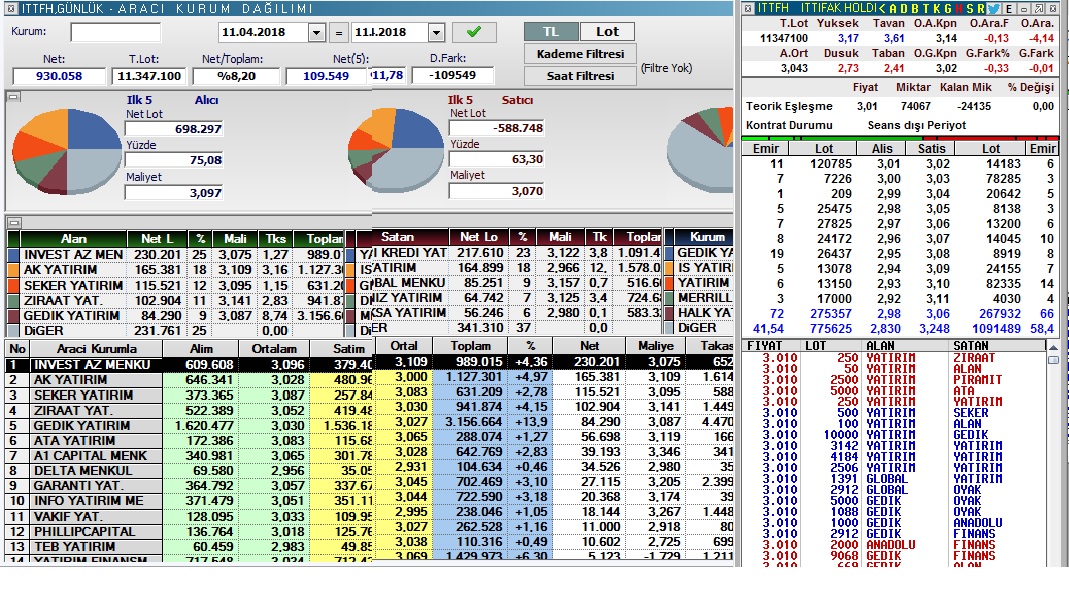Image resolution: width=1069 pixels, height=614 pixels.
Task: Select the Lot toggle button
Action: click(607, 31)
